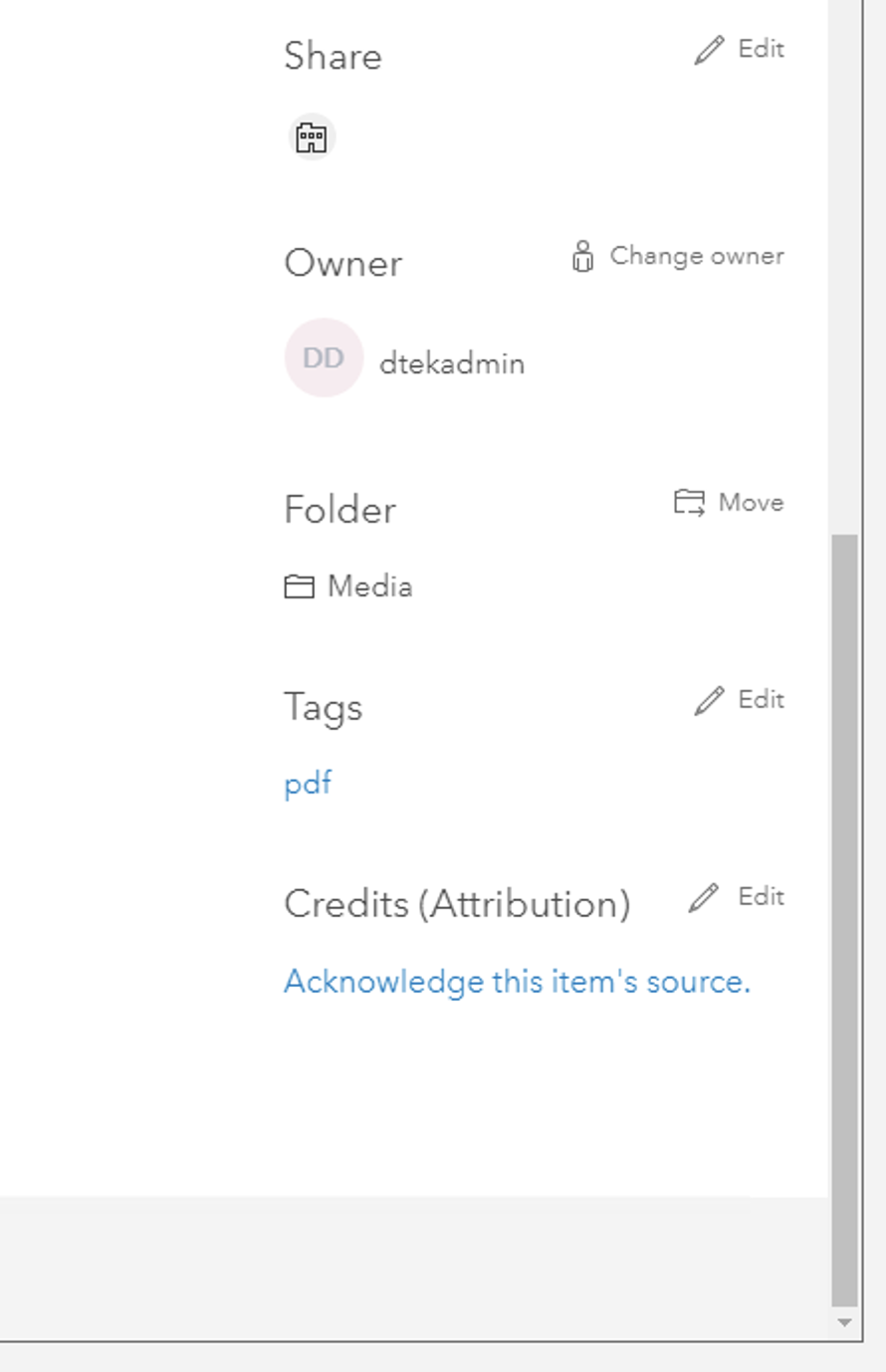
Task: Click the Share section heading
Action: [x=332, y=57]
